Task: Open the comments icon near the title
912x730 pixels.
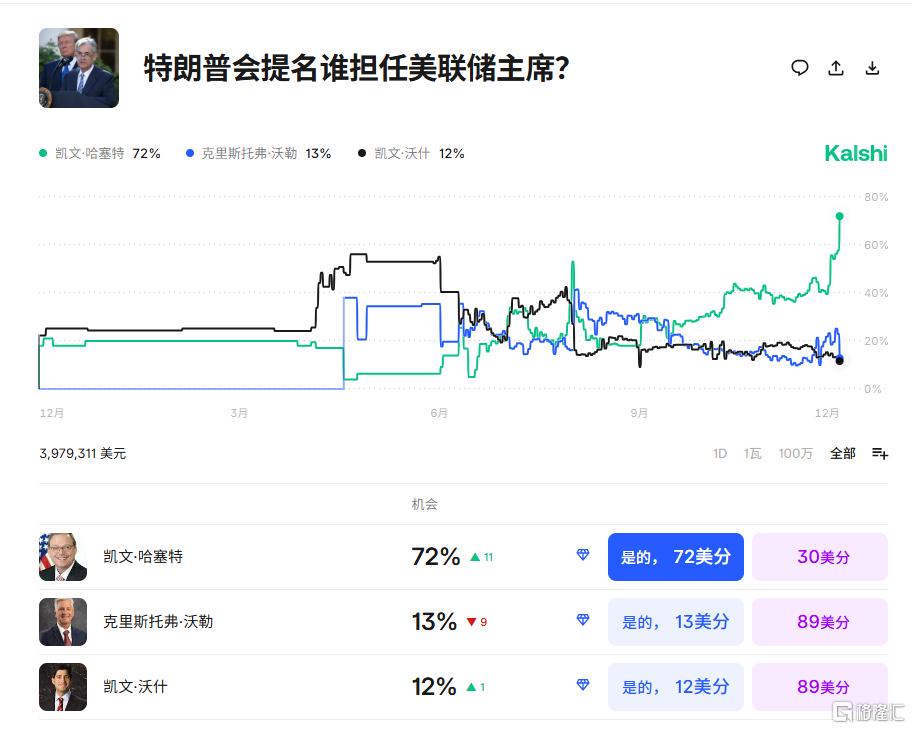Action: 800,68
